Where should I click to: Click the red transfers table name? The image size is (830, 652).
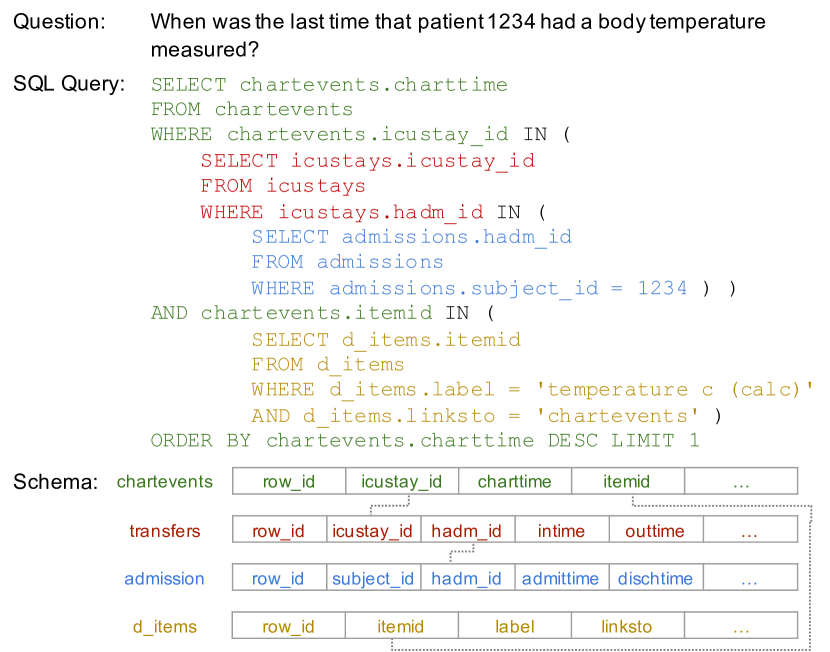(x=165, y=530)
